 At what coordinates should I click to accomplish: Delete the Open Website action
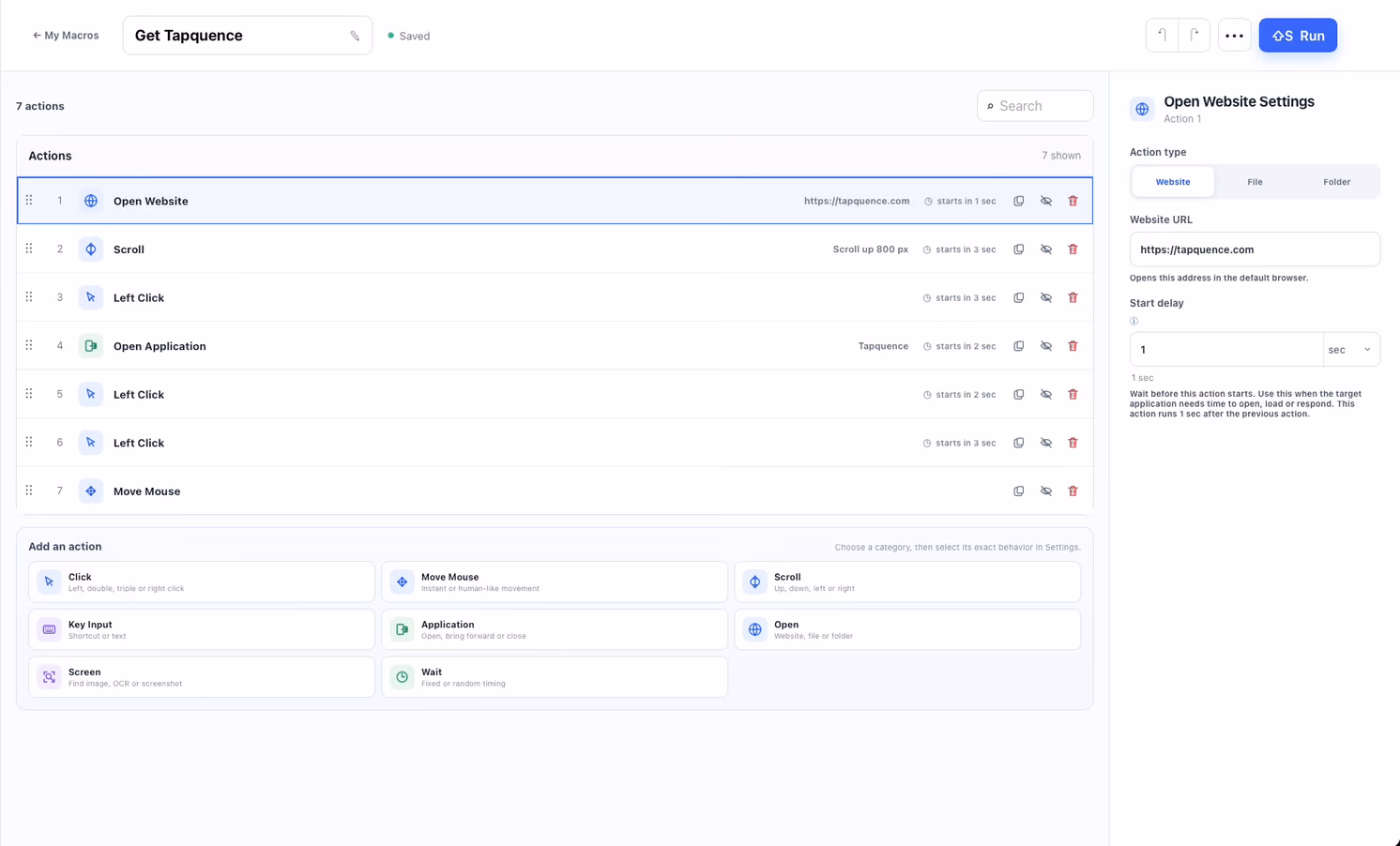(1073, 201)
